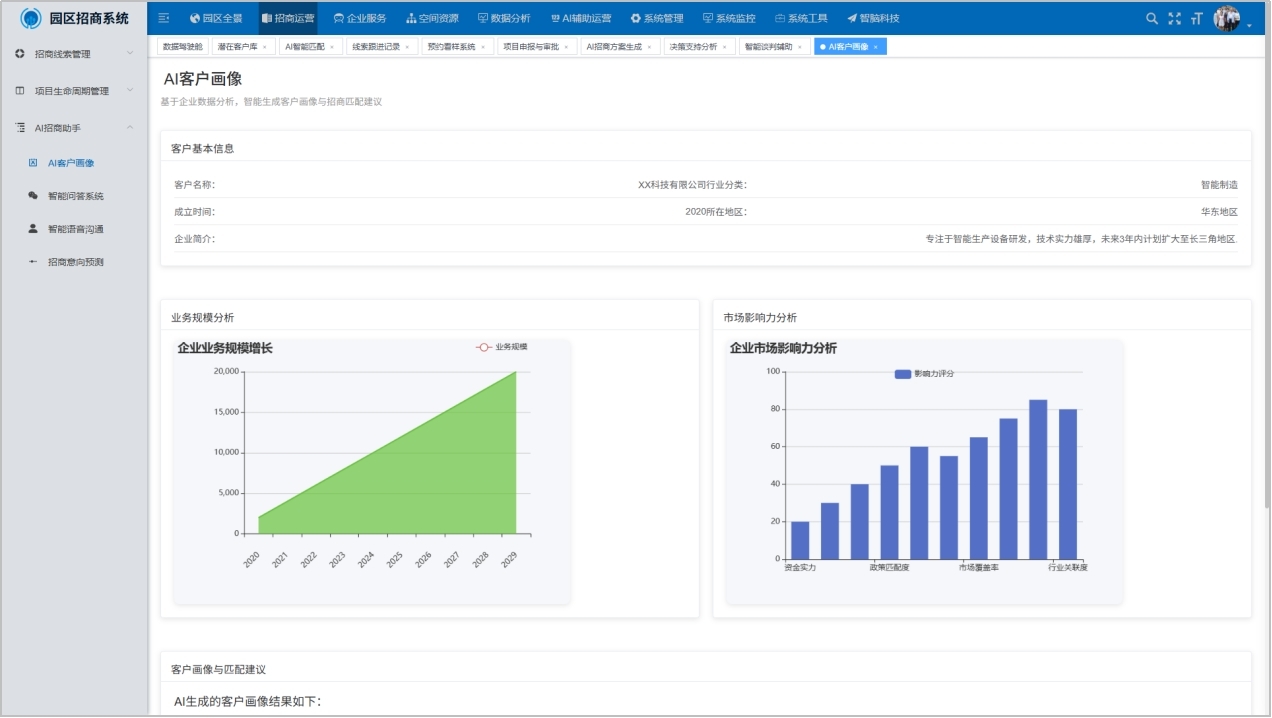Click the user avatar photo

coord(1229,17)
